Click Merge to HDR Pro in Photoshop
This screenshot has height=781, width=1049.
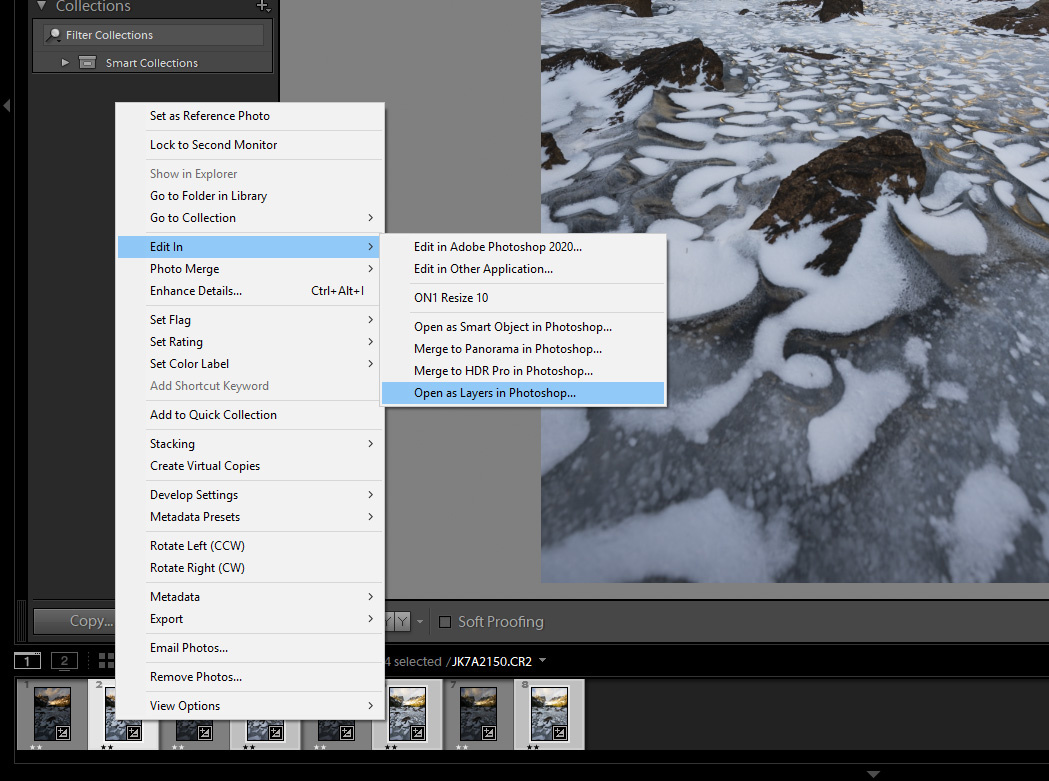click(x=503, y=371)
